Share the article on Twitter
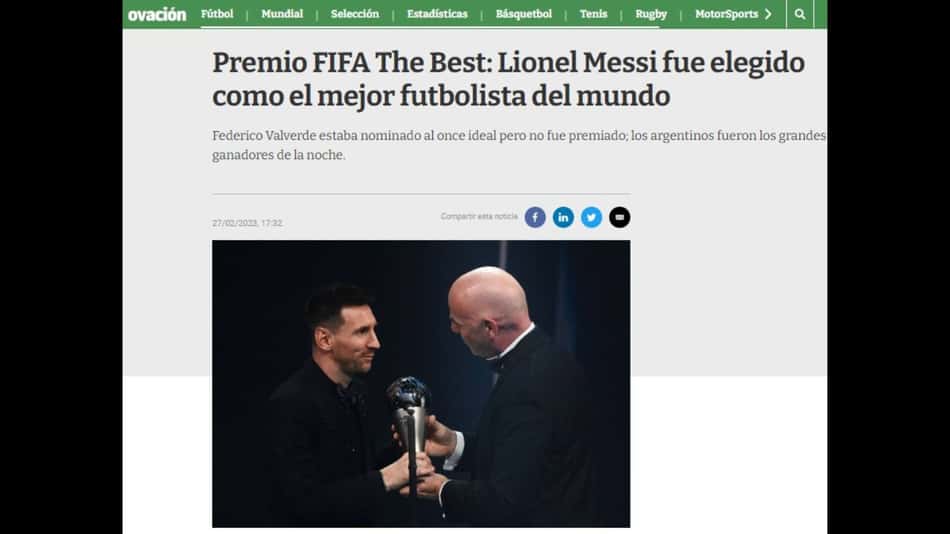The width and height of the screenshot is (950, 534). [591, 217]
